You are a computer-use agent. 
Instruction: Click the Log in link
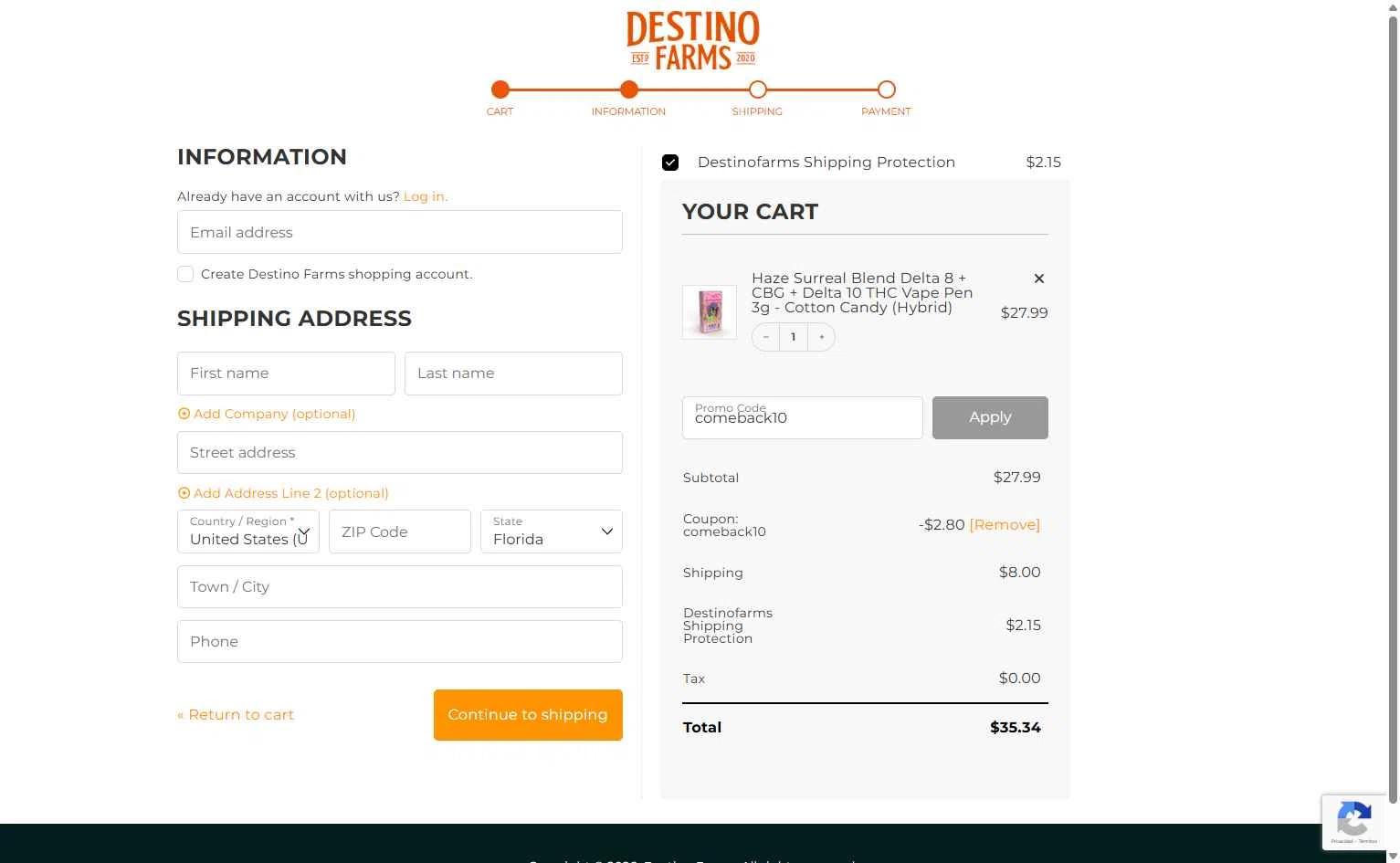coord(426,196)
